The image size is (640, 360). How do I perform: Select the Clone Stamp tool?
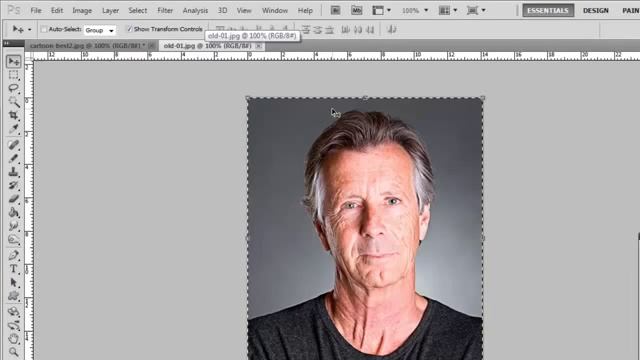click(x=13, y=171)
